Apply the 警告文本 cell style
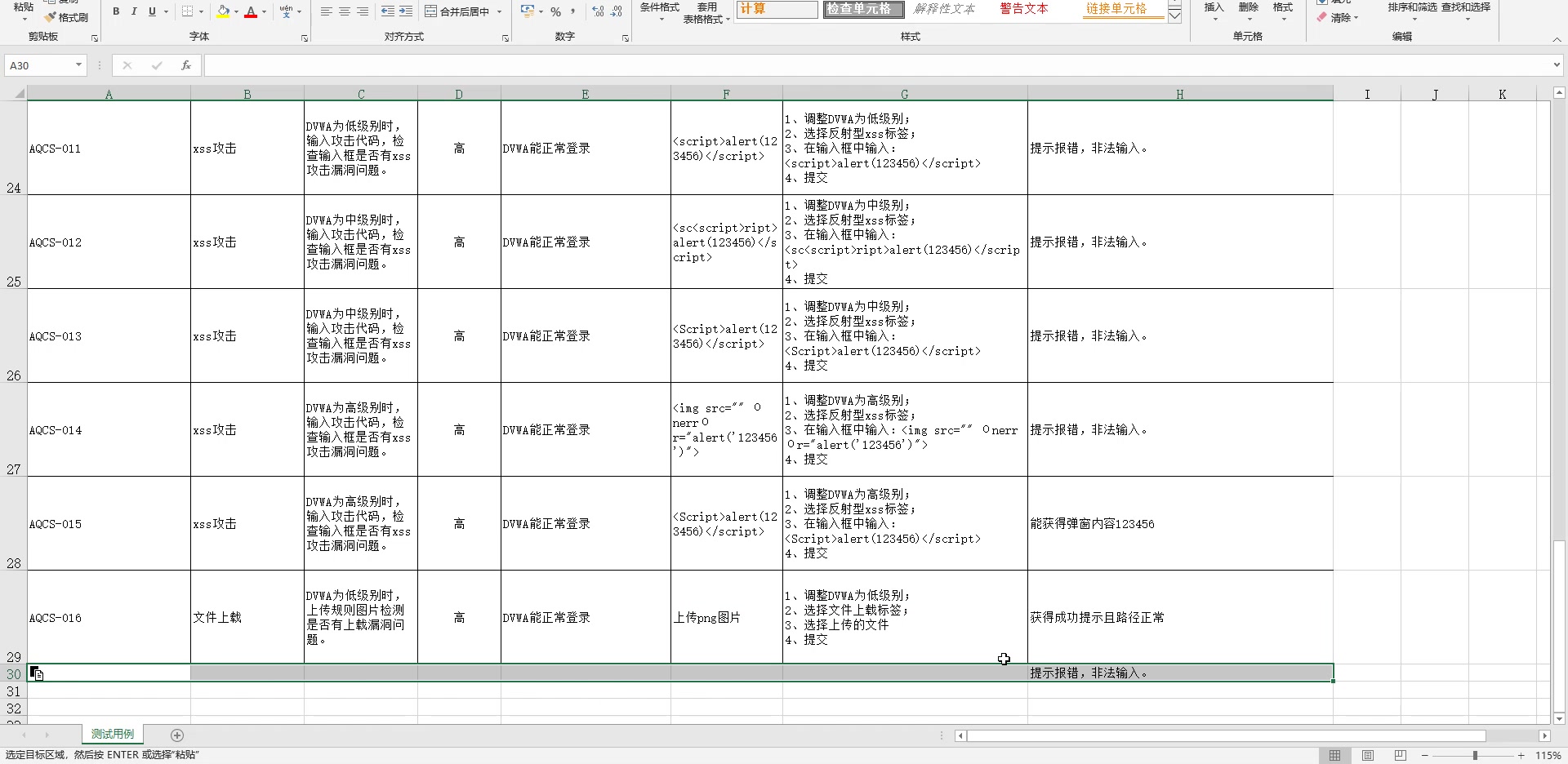This screenshot has height=764, width=1568. click(1024, 9)
